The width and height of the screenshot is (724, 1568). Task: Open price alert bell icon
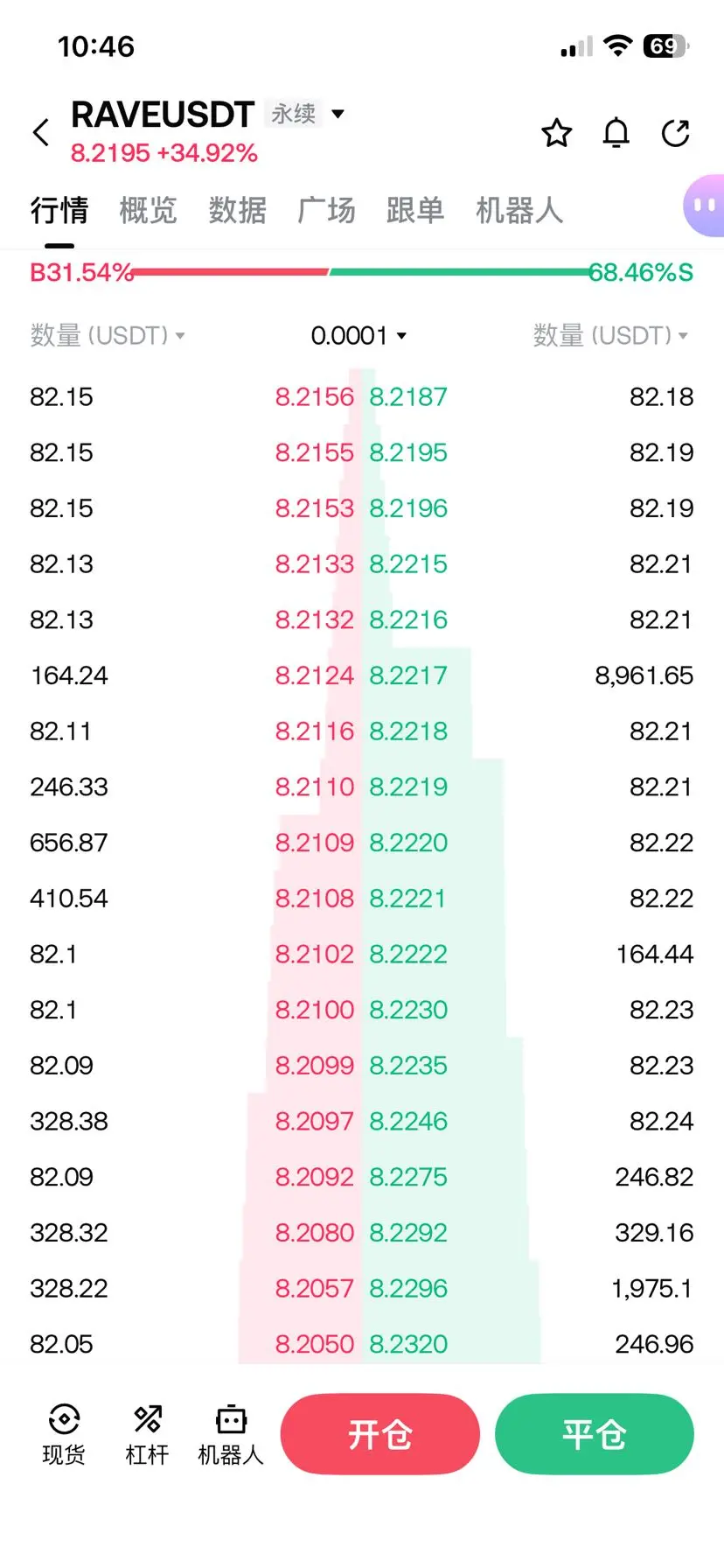click(616, 133)
